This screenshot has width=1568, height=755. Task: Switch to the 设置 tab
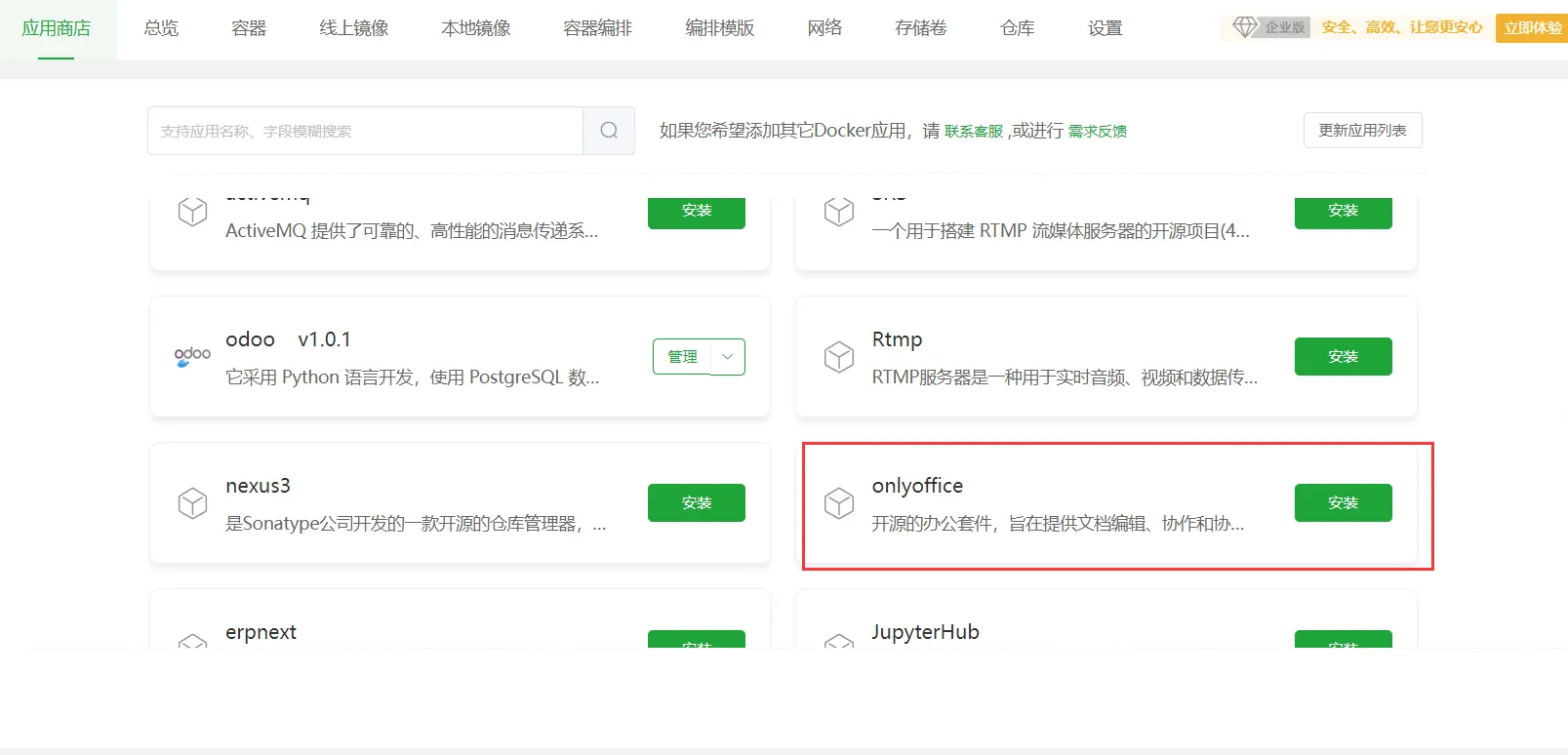[x=1106, y=28]
